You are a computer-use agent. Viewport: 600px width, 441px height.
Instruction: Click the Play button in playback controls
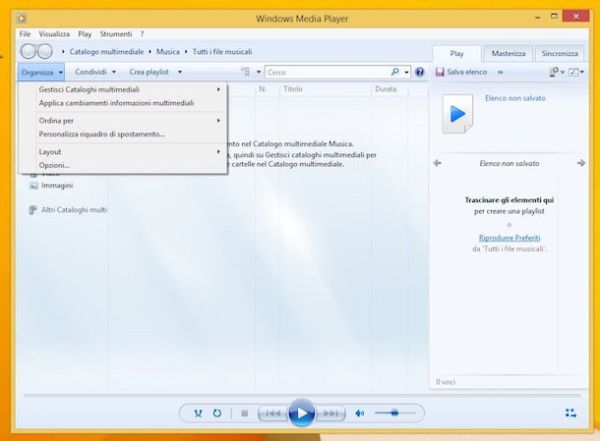coord(300,412)
